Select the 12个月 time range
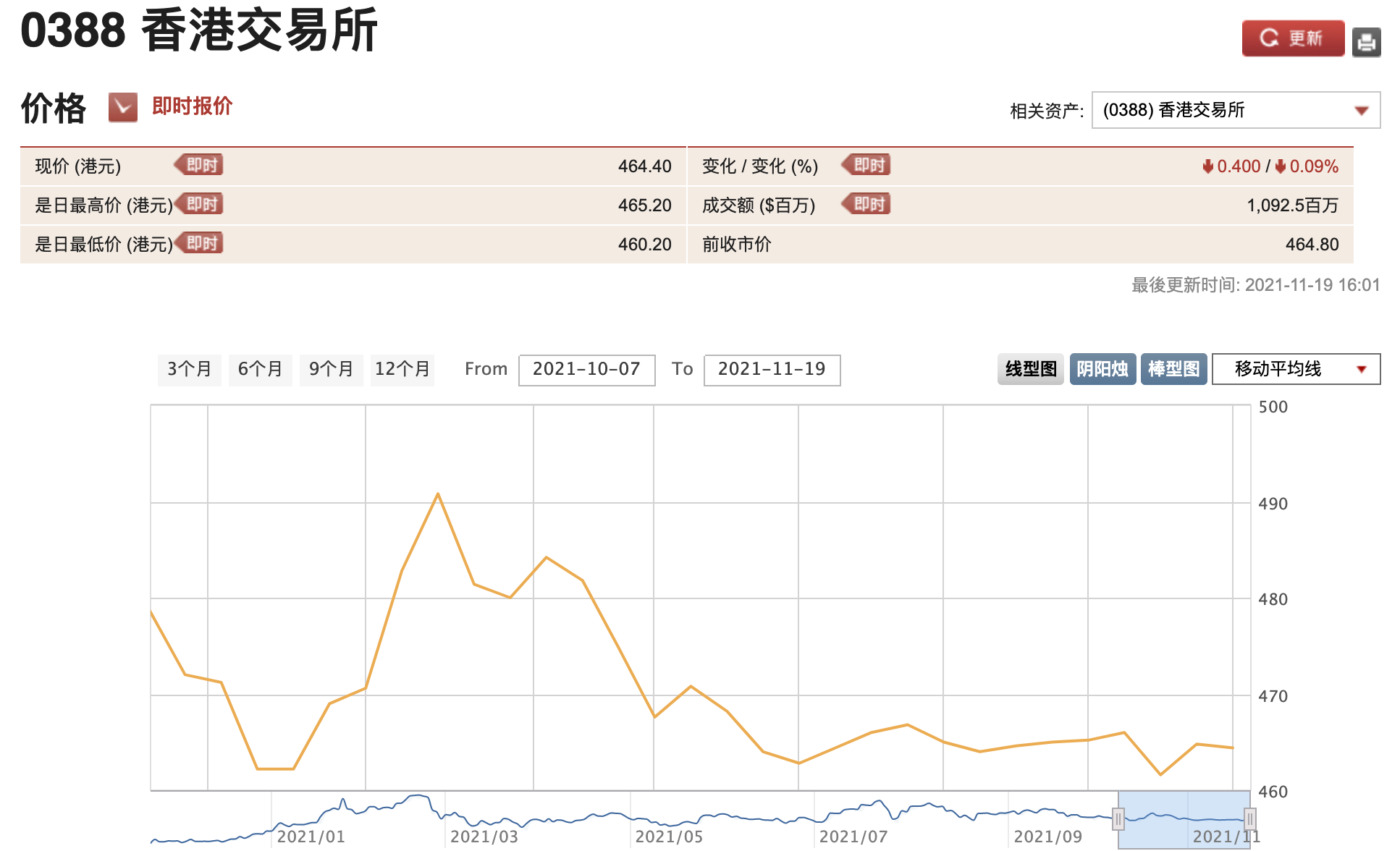The width and height of the screenshot is (1400, 851). coord(402,369)
